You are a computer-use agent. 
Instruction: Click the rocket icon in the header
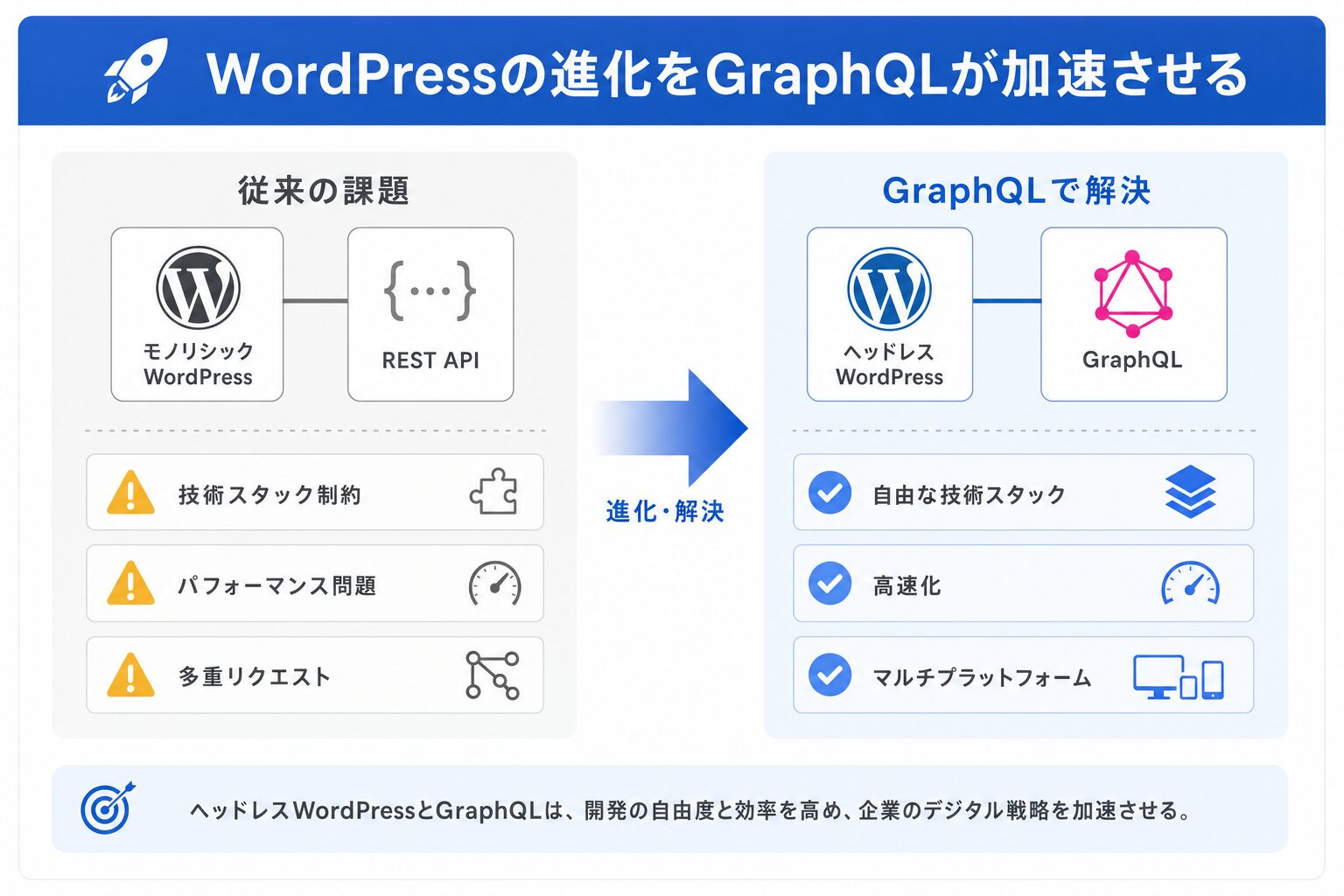pos(136,71)
